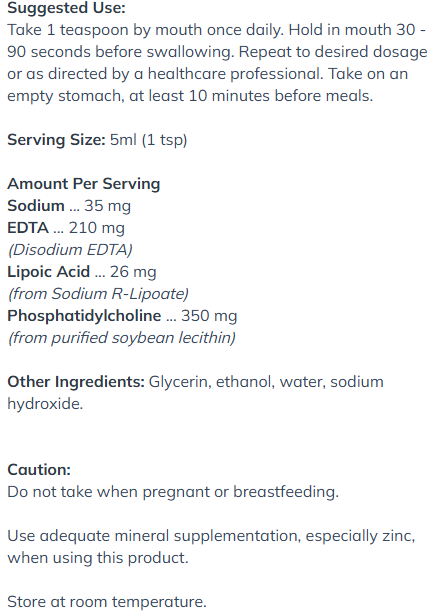This screenshot has height=614, width=429.
Task: Click the EDTA 210 mg entry
Action: pyautogui.click(x=66, y=228)
